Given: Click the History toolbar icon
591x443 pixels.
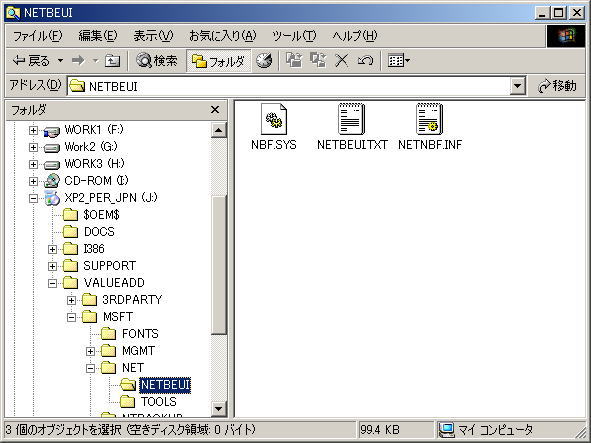Looking at the screenshot, I should 264,60.
